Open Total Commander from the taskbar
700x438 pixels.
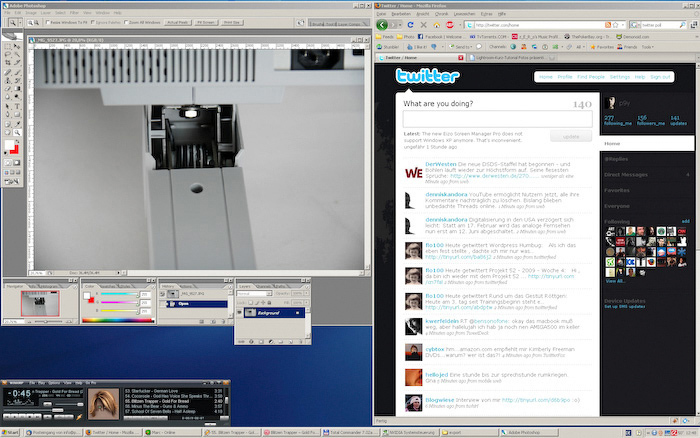[350, 432]
